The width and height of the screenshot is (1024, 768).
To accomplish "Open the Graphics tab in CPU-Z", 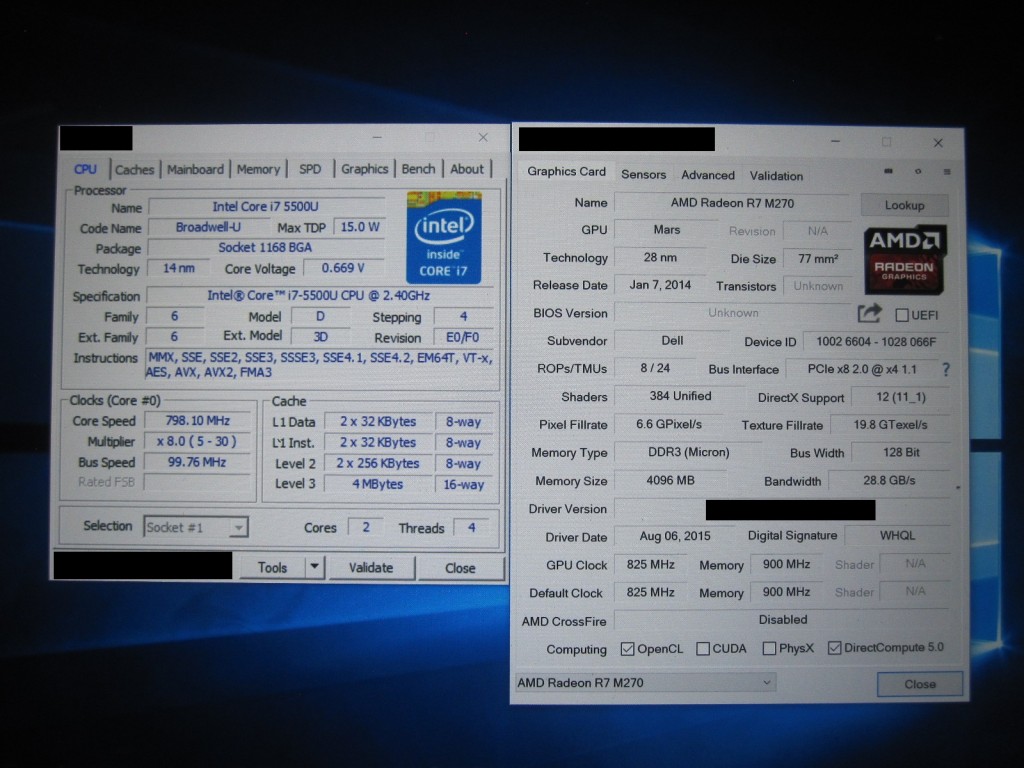I will coord(364,169).
